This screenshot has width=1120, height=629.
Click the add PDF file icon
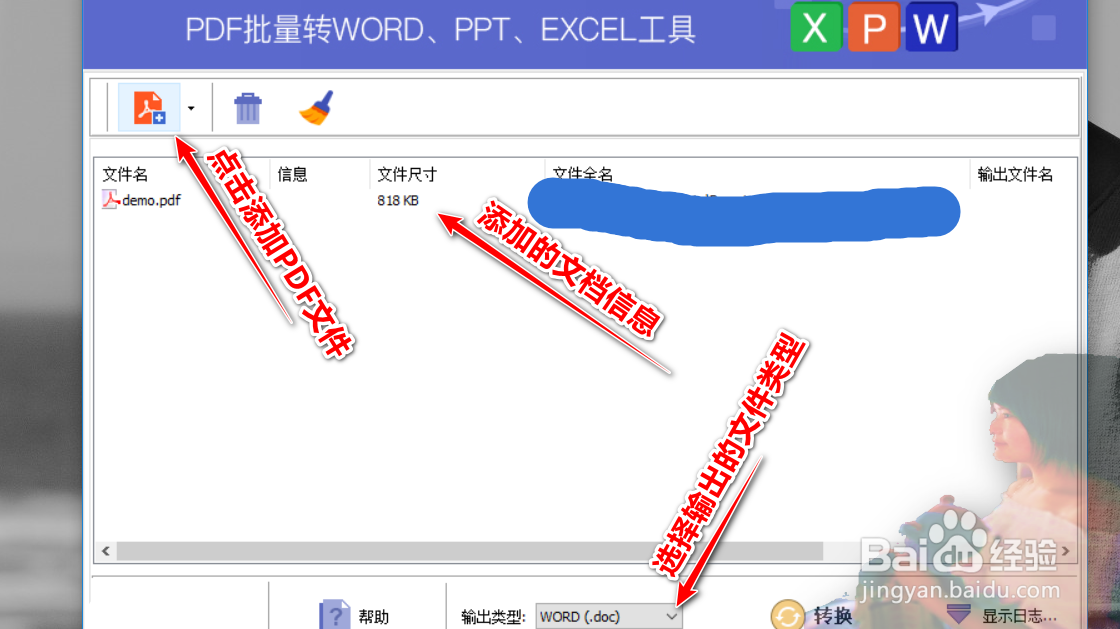[149, 108]
